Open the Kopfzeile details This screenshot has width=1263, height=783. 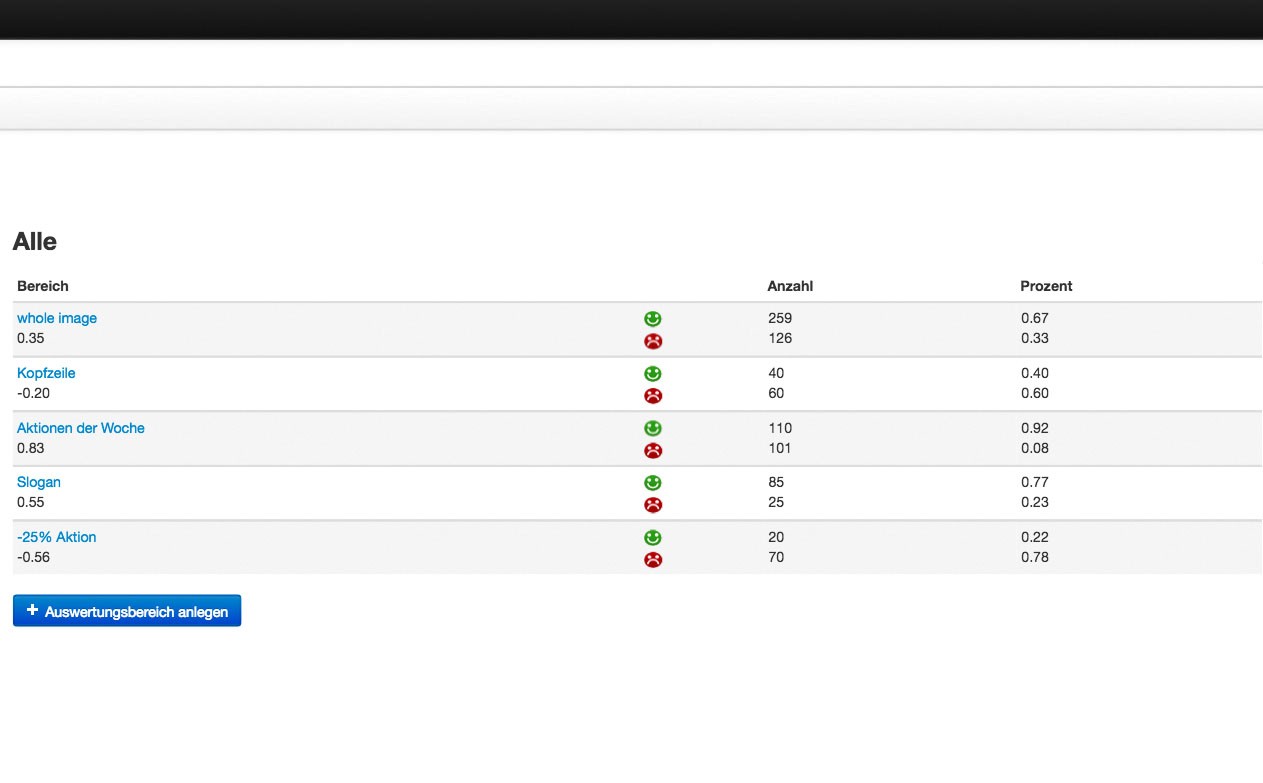tap(46, 373)
